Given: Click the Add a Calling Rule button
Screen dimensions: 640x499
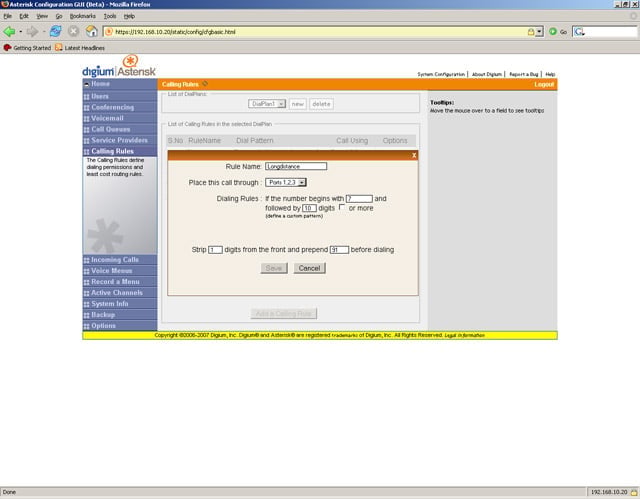Looking at the screenshot, I should click(284, 313).
